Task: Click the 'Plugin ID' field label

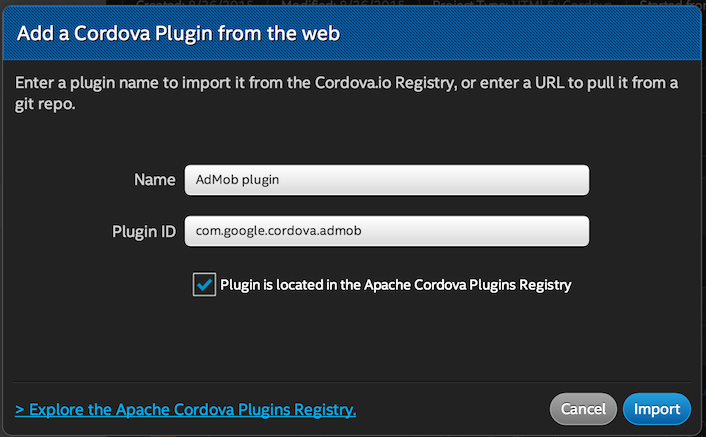Action: pyautogui.click(x=144, y=231)
